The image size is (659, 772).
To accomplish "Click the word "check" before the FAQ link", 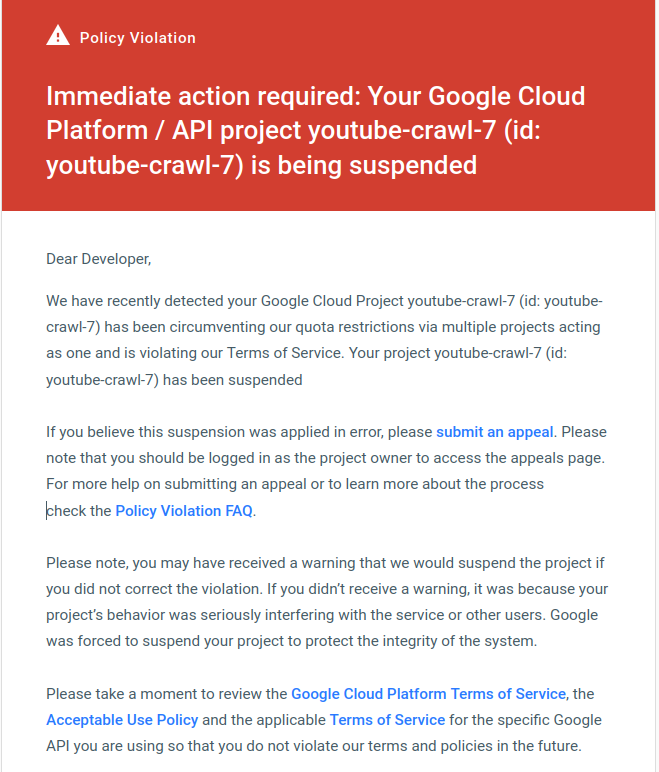I will [66, 511].
